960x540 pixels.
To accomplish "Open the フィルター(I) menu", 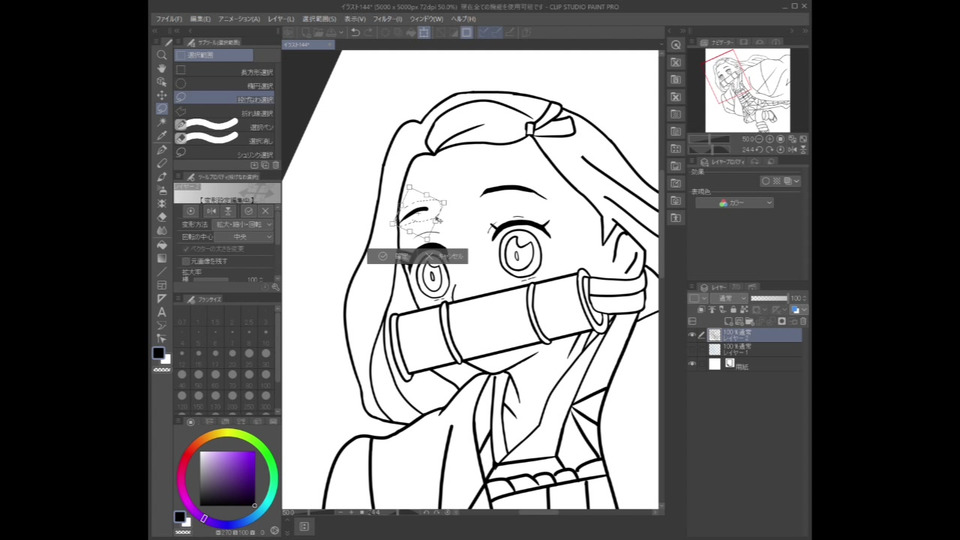I will pyautogui.click(x=388, y=19).
